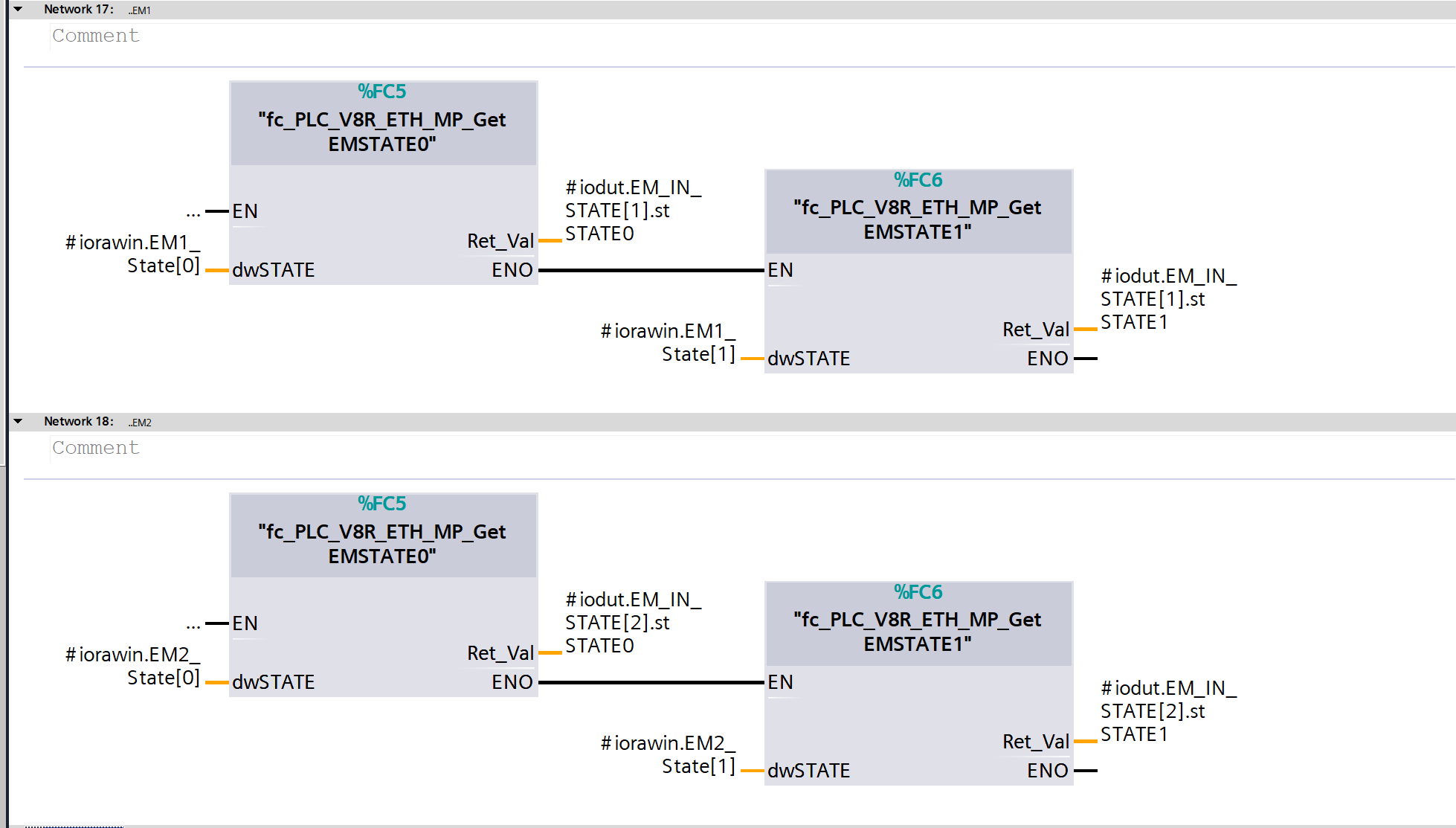Collapse Network 18 with its triangle arrow
1456x828 pixels.
point(18,422)
